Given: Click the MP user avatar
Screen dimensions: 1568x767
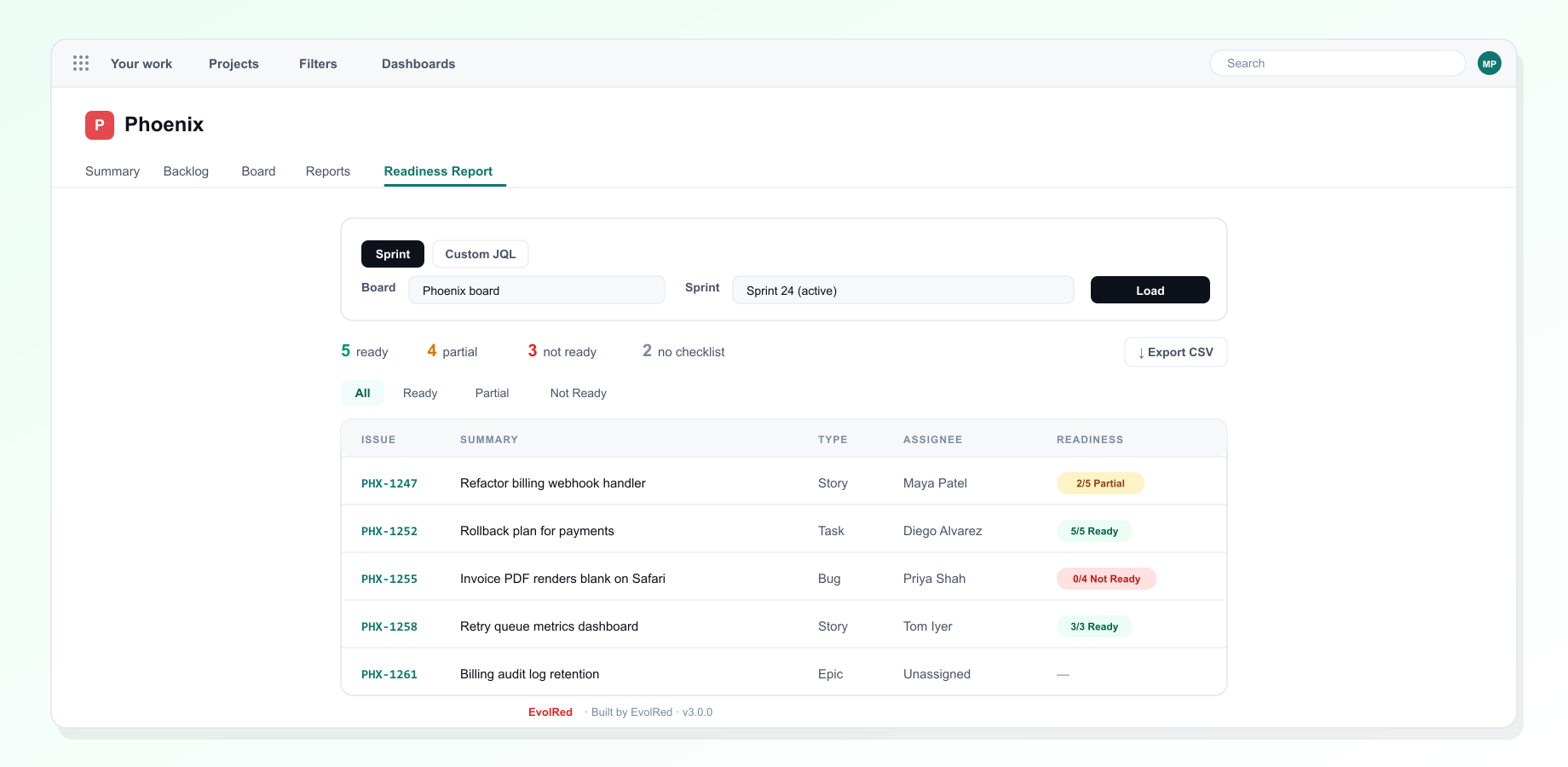Looking at the screenshot, I should click(1490, 63).
